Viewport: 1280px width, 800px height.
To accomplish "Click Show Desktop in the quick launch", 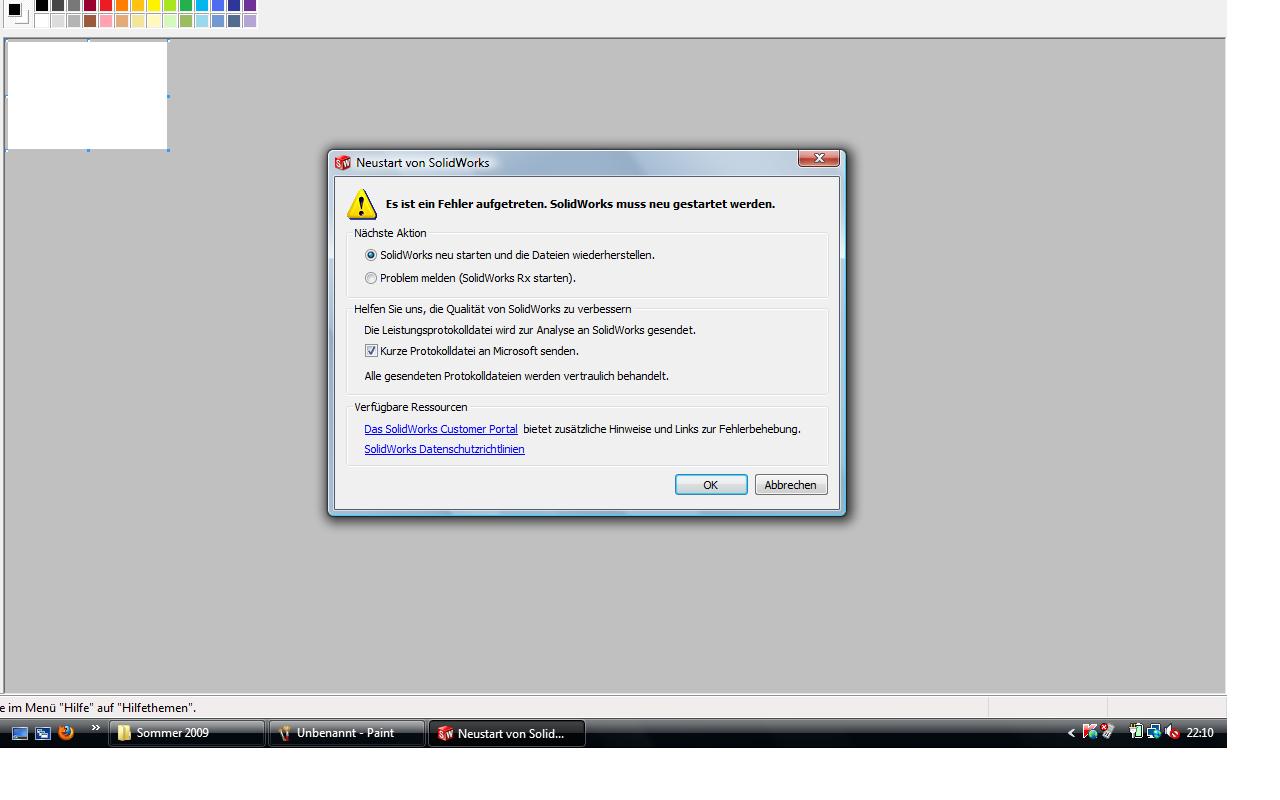I will [20, 733].
